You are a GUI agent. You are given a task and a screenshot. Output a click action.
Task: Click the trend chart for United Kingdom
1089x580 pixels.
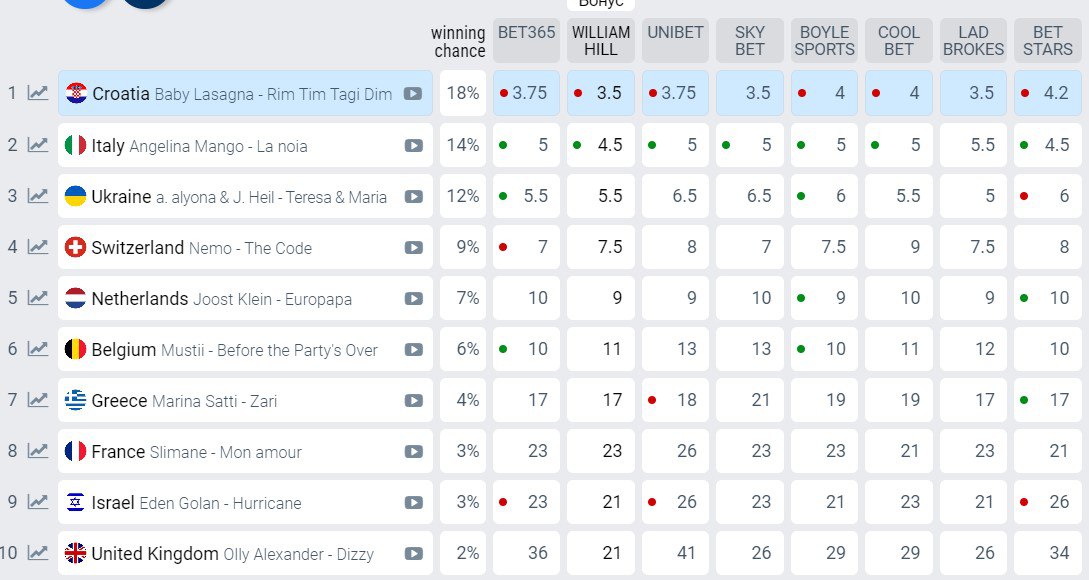tap(38, 553)
